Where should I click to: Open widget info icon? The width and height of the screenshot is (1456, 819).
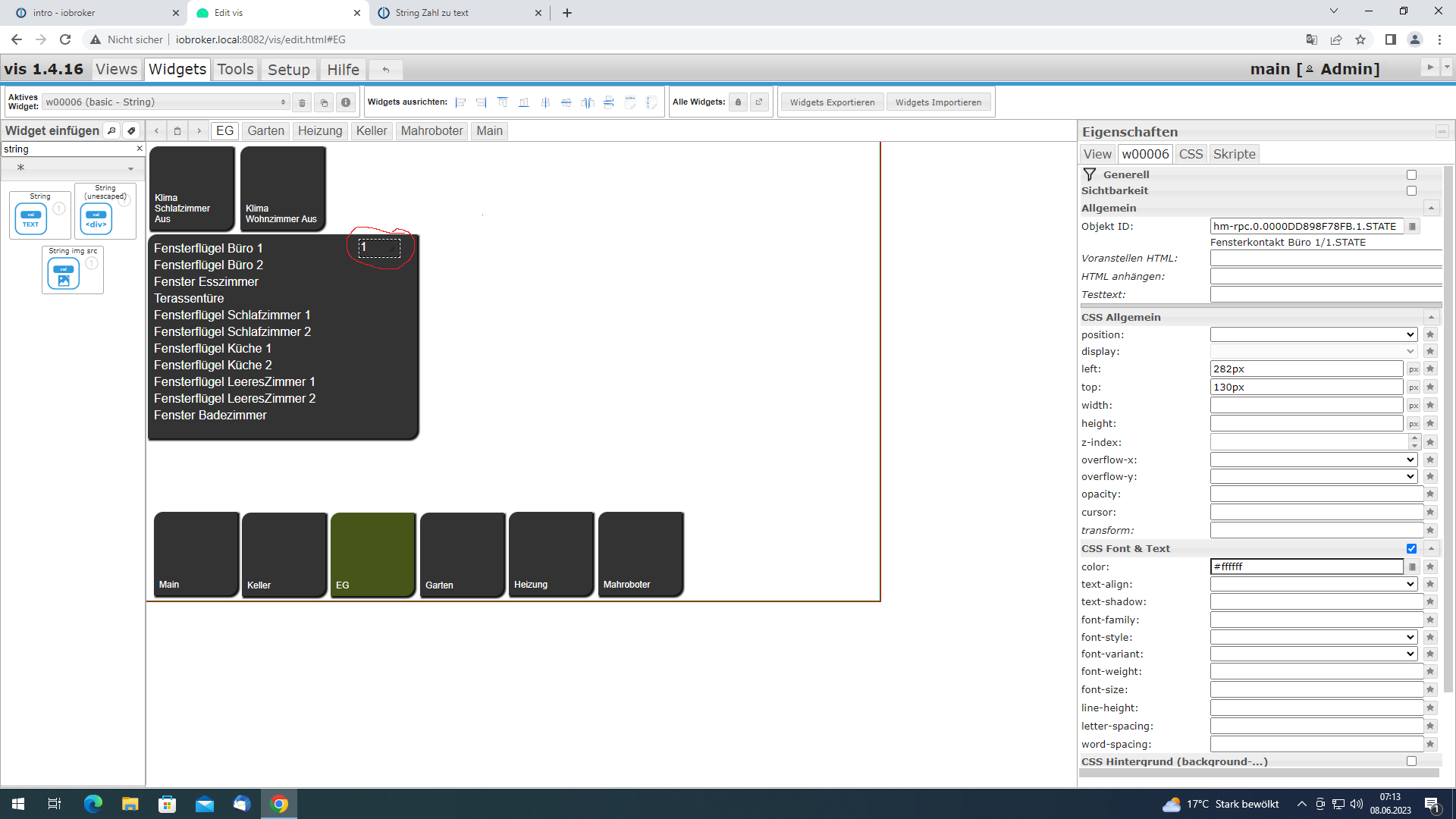[x=346, y=102]
